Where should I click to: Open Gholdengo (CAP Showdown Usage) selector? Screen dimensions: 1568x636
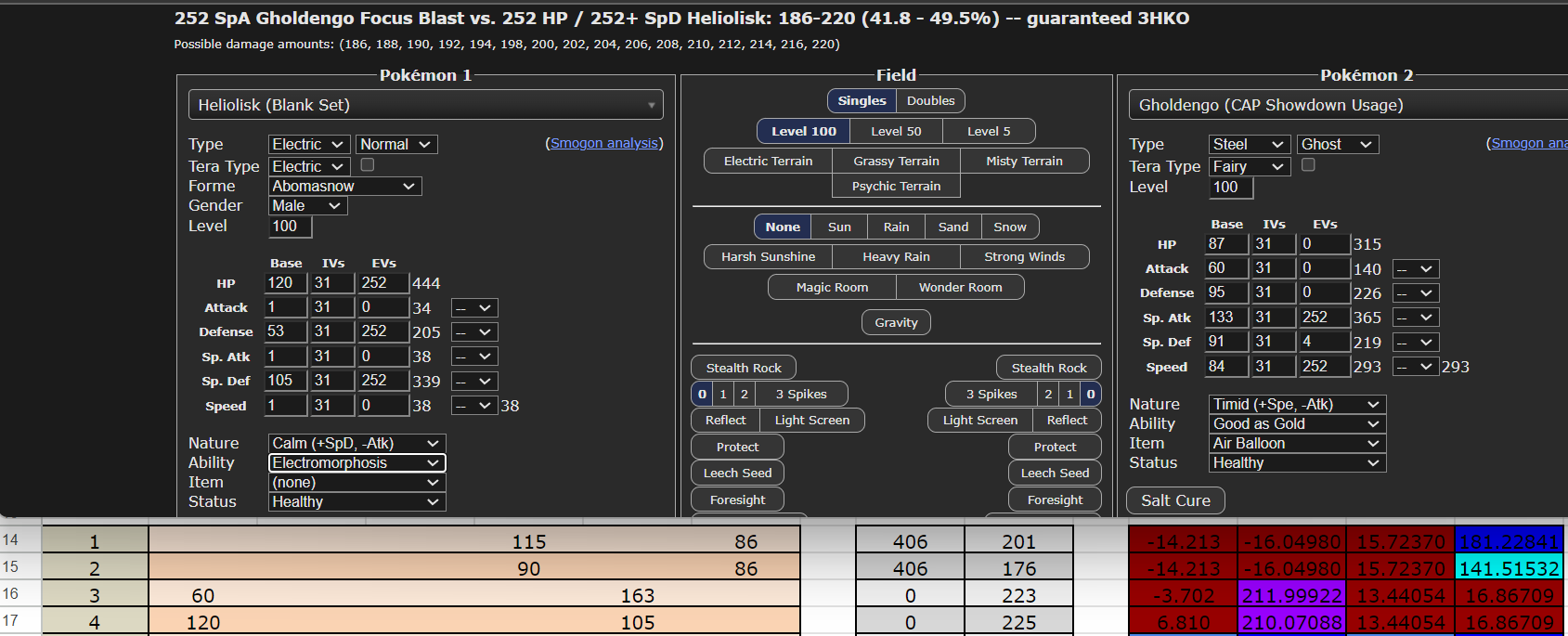point(1348,105)
